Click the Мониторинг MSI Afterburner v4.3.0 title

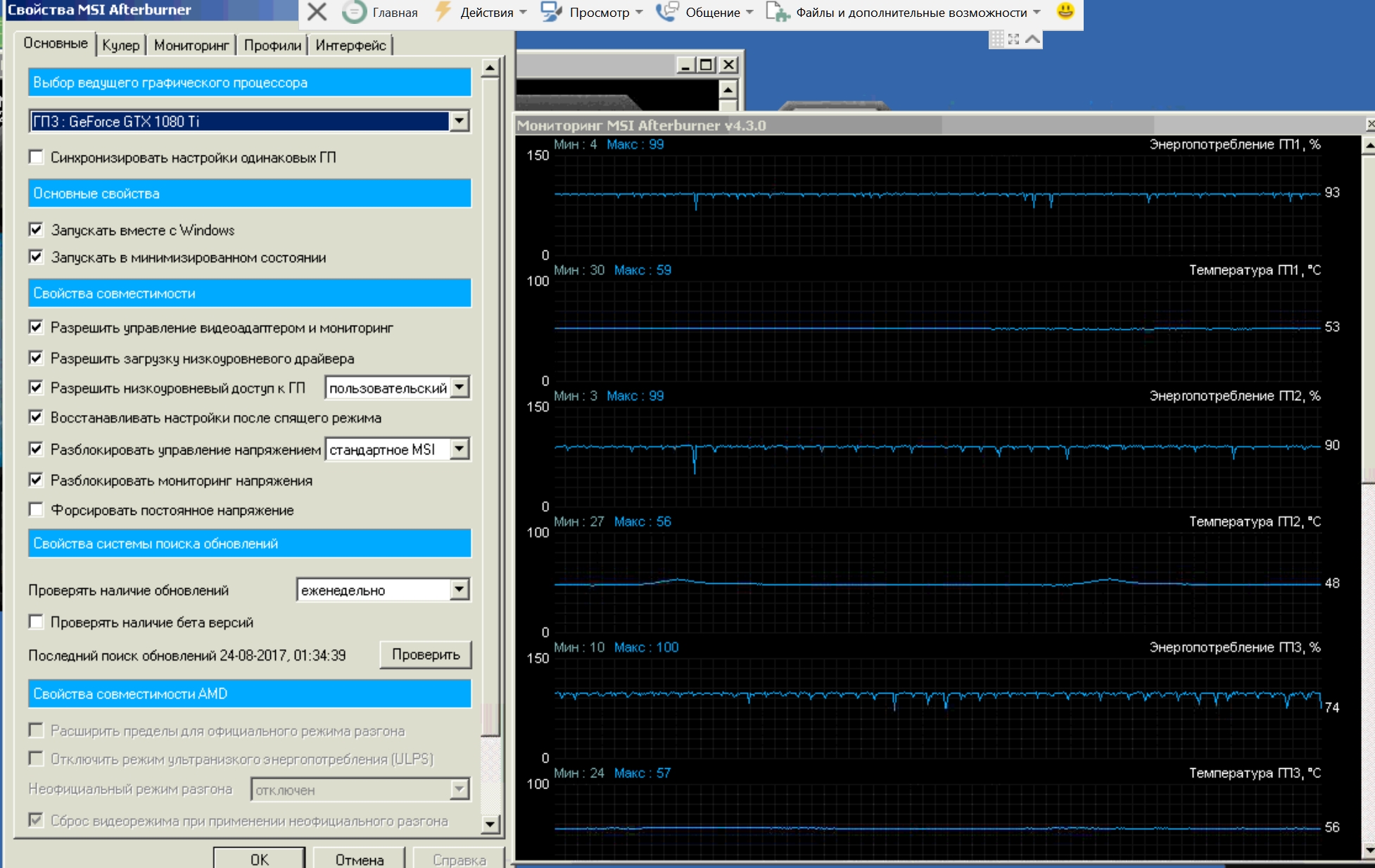click(641, 125)
